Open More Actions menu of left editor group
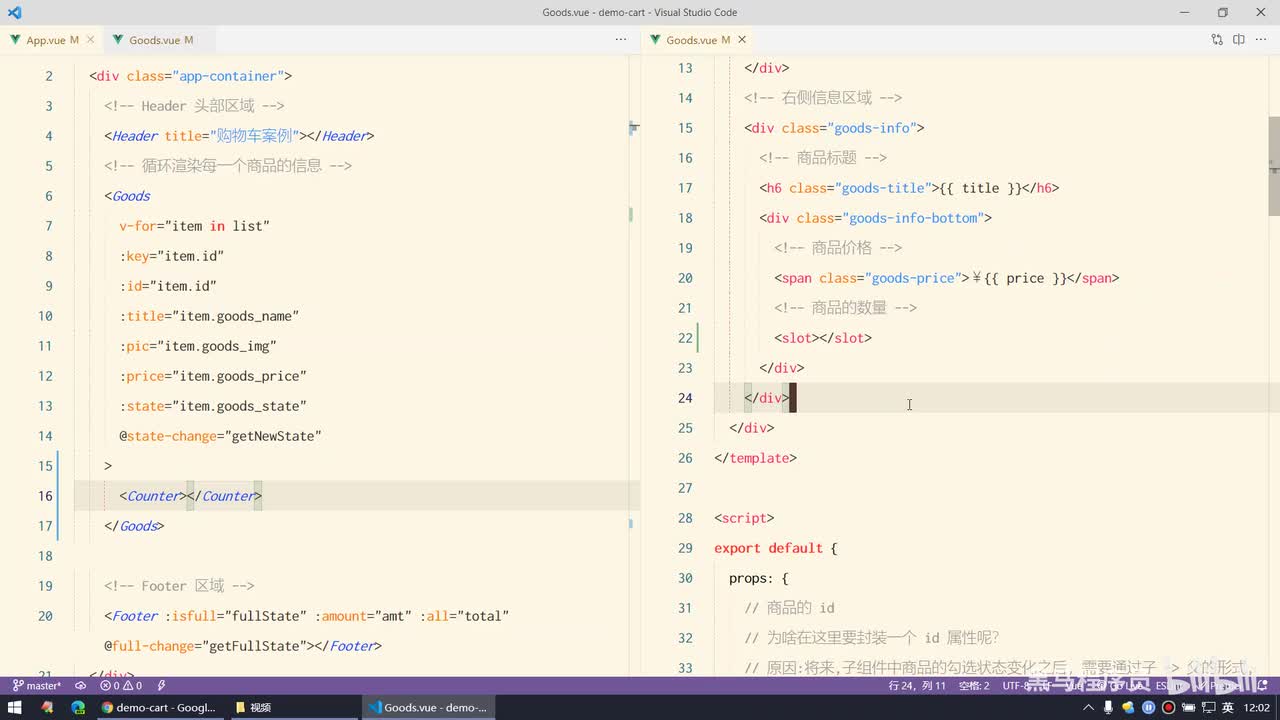This screenshot has height=720, width=1280. pyautogui.click(x=621, y=40)
